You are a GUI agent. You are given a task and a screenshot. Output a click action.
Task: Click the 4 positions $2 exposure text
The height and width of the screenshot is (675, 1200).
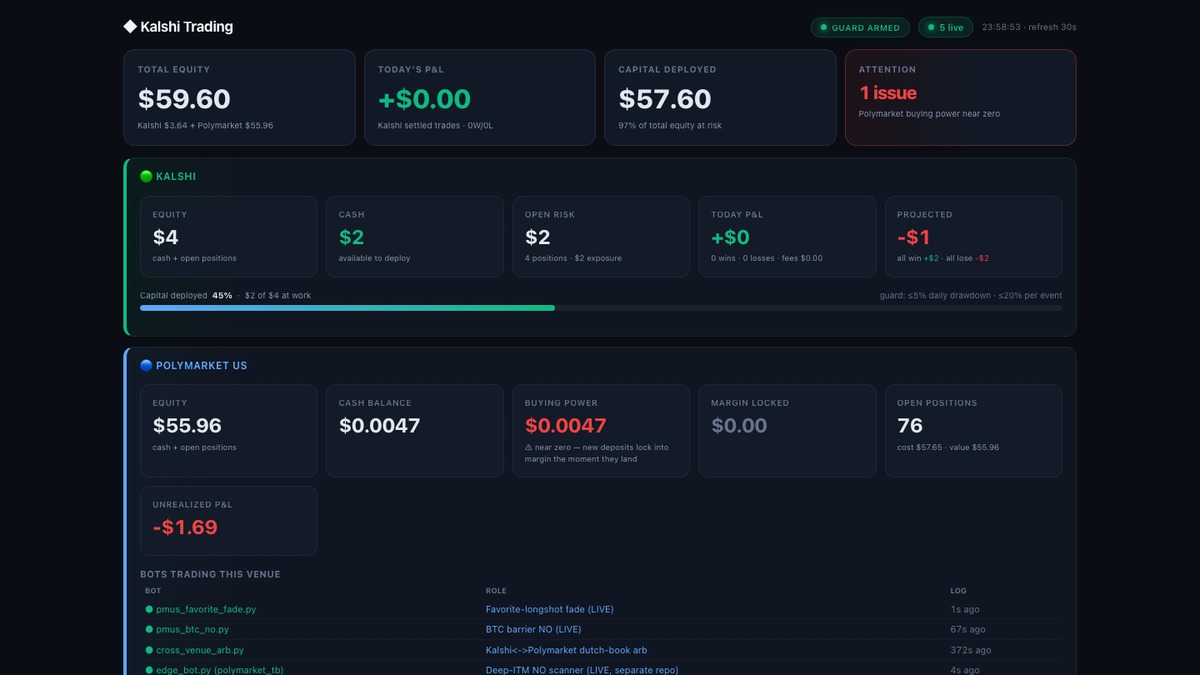573,258
